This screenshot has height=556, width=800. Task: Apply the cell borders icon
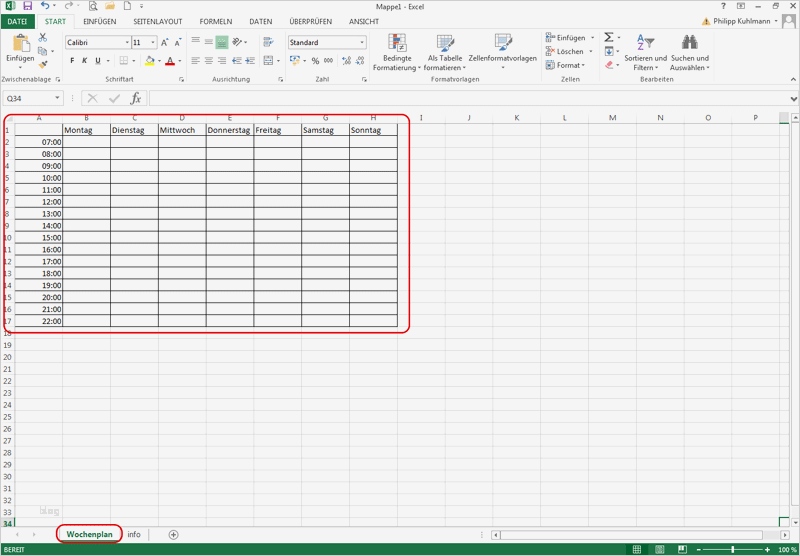click(123, 61)
